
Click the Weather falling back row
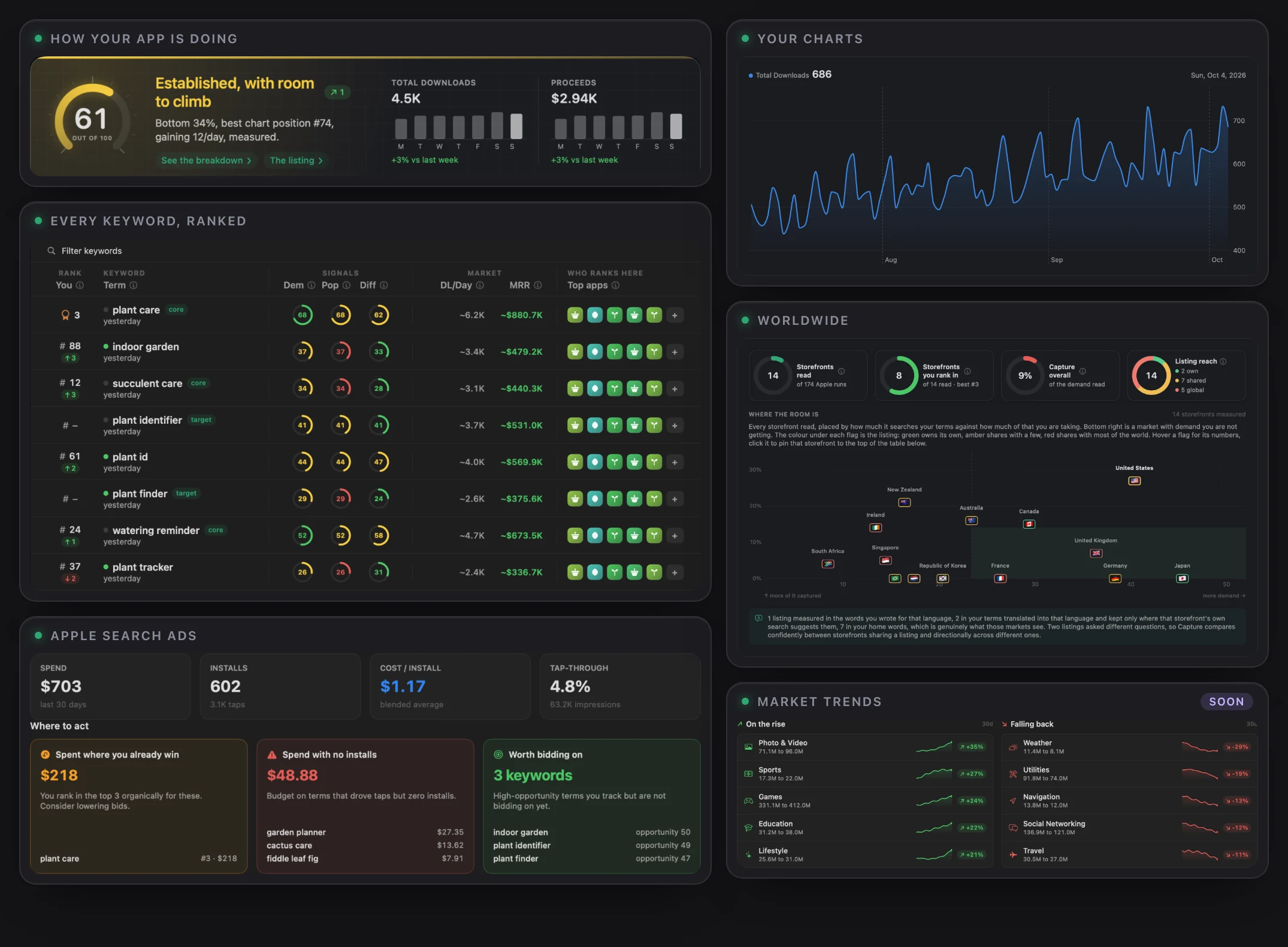[x=1129, y=747]
